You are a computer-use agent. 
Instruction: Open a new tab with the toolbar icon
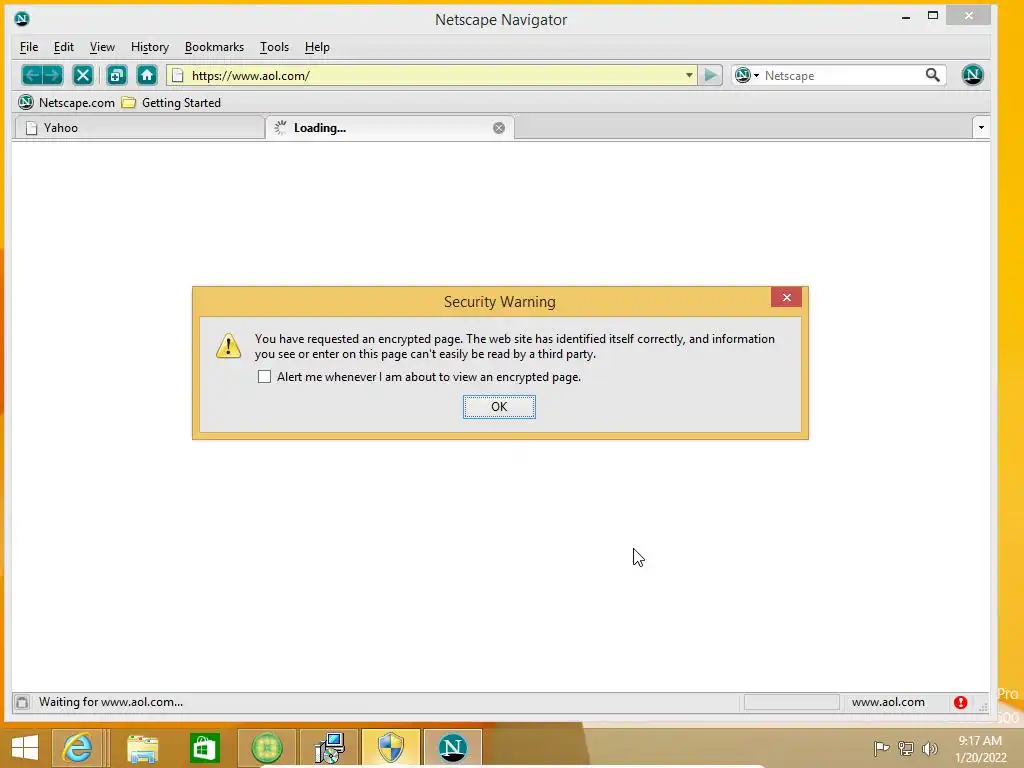tap(117, 75)
